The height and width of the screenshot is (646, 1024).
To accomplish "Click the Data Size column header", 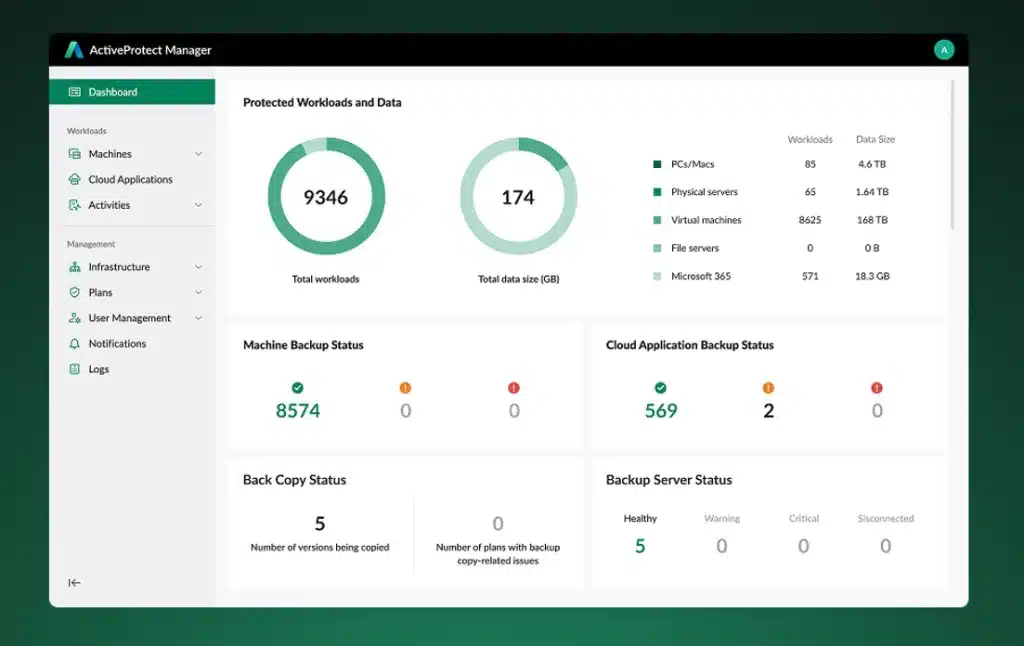I will [875, 139].
